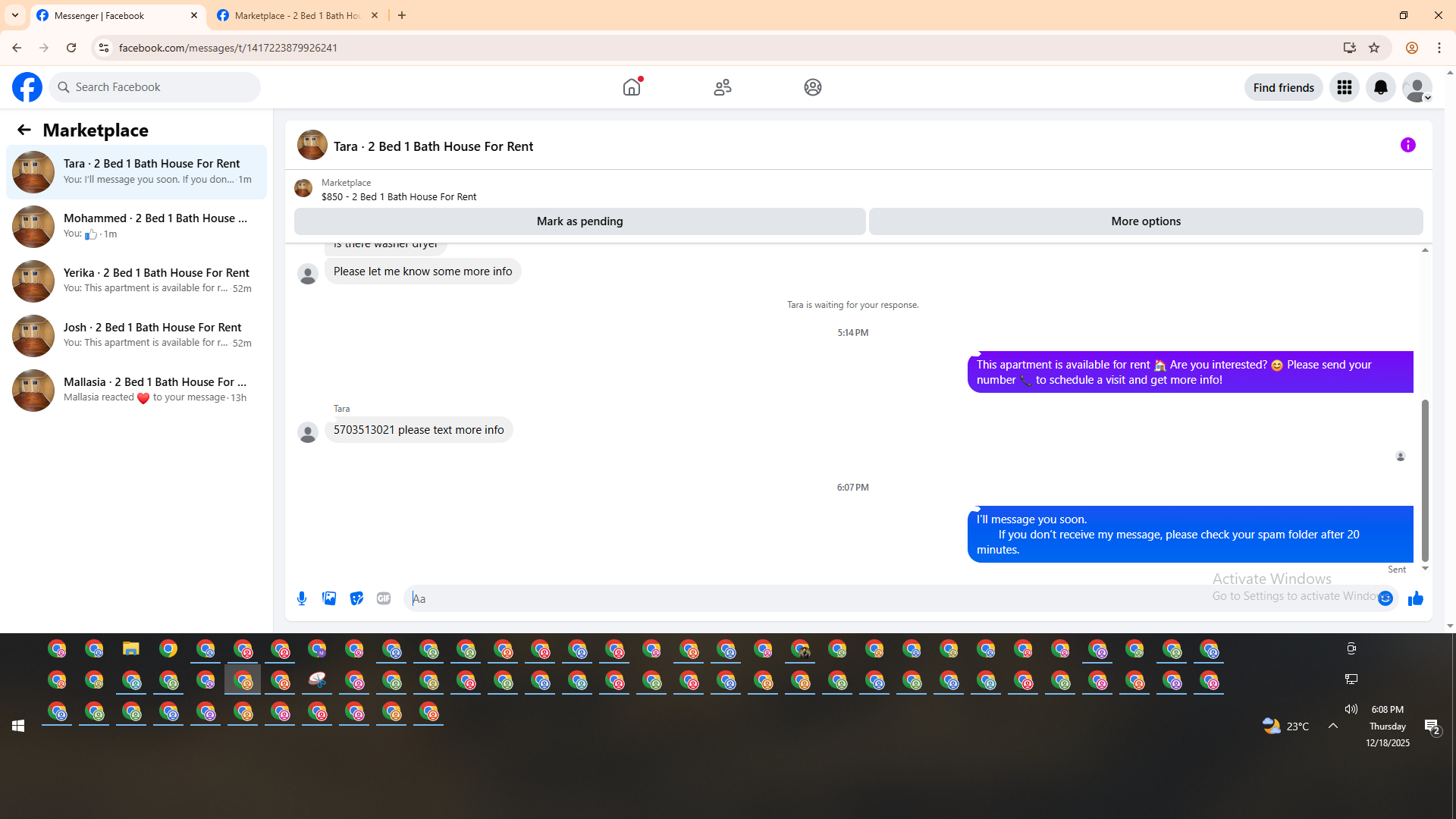Open More options for the listing
The image size is (1456, 819).
pos(1146,221)
